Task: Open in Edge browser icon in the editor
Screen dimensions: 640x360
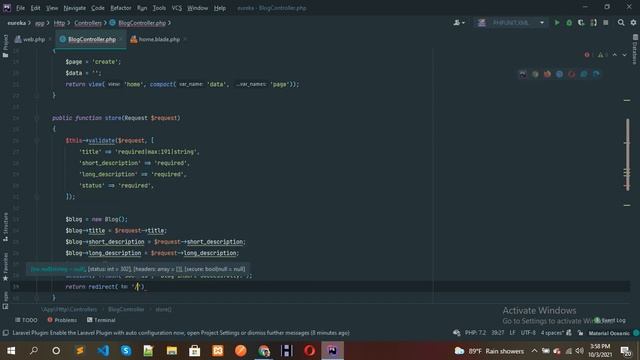Action: click(596, 74)
